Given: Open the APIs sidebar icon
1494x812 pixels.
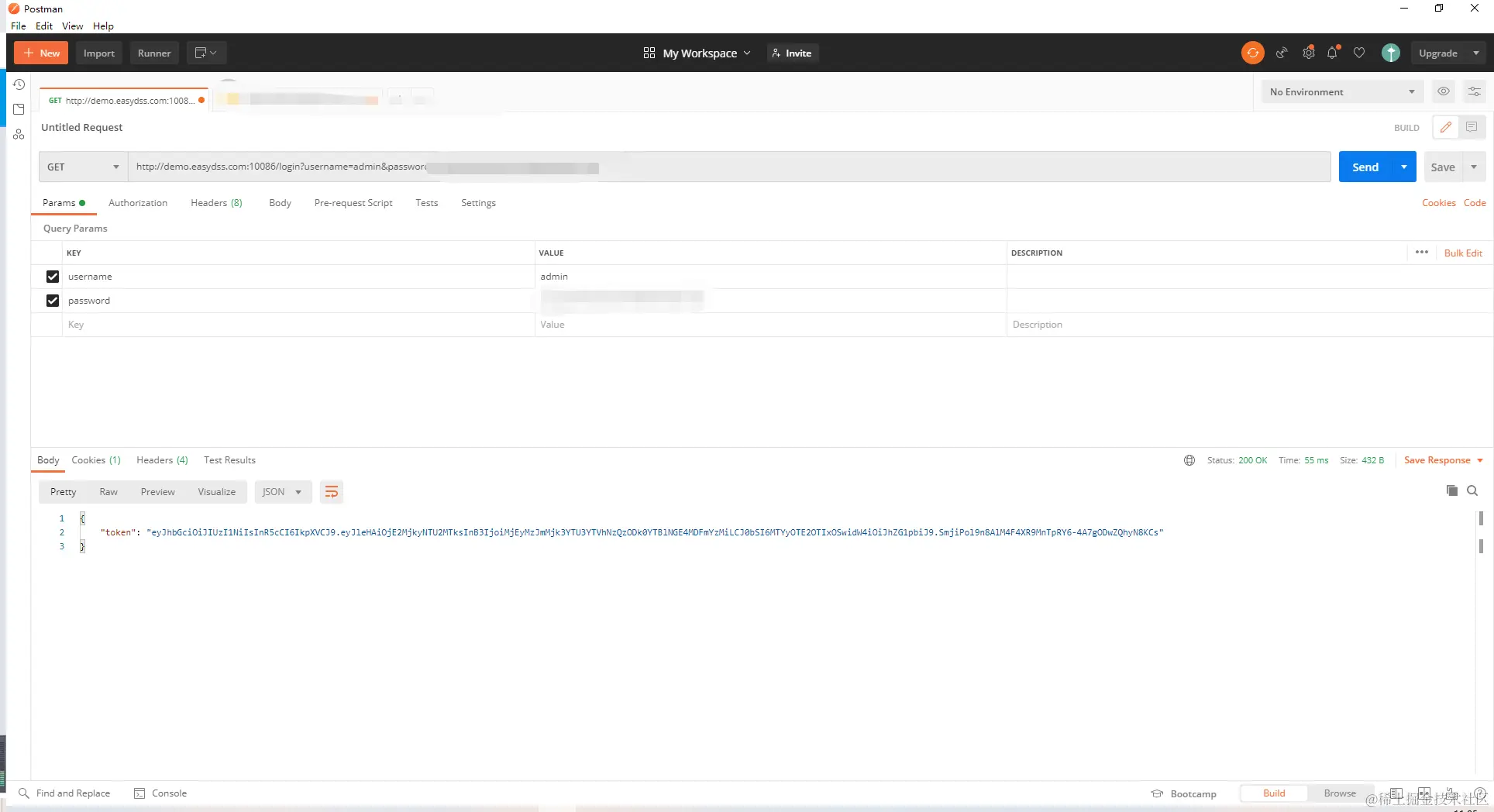Looking at the screenshot, I should click(19, 134).
